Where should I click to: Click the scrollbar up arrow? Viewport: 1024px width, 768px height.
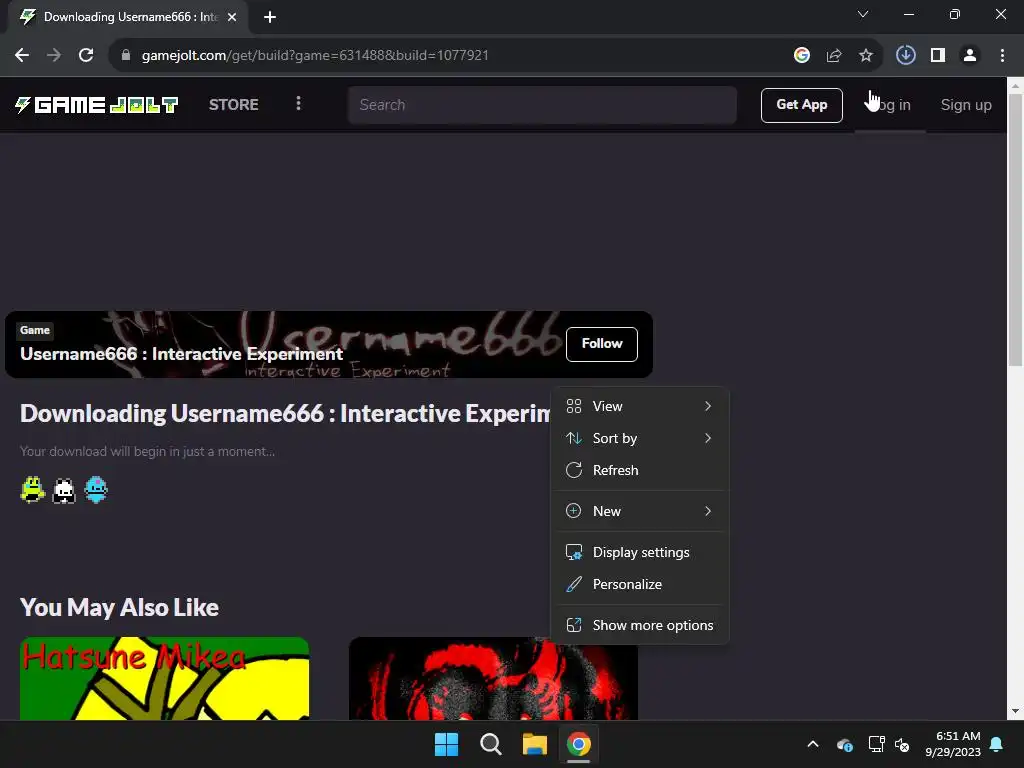pos(1015,86)
